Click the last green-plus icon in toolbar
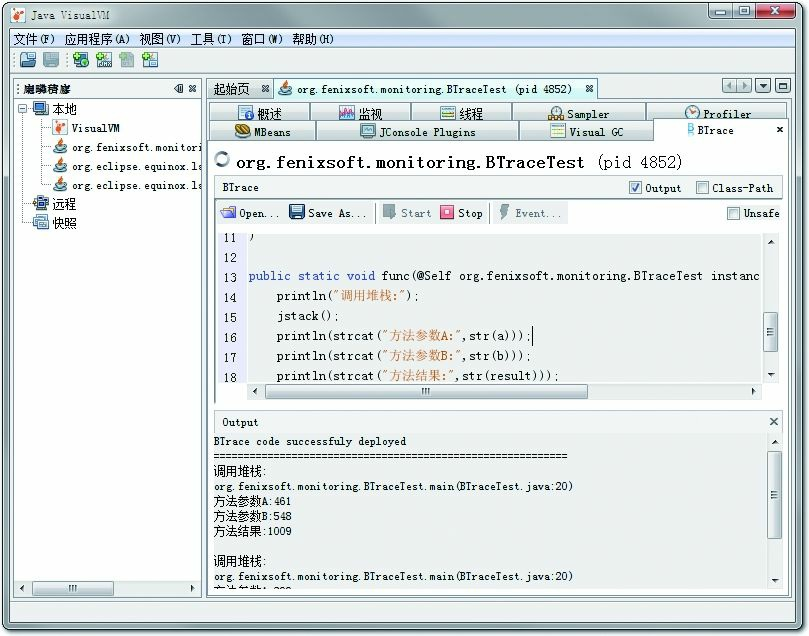Viewport: 809px width, 636px height. pos(150,60)
